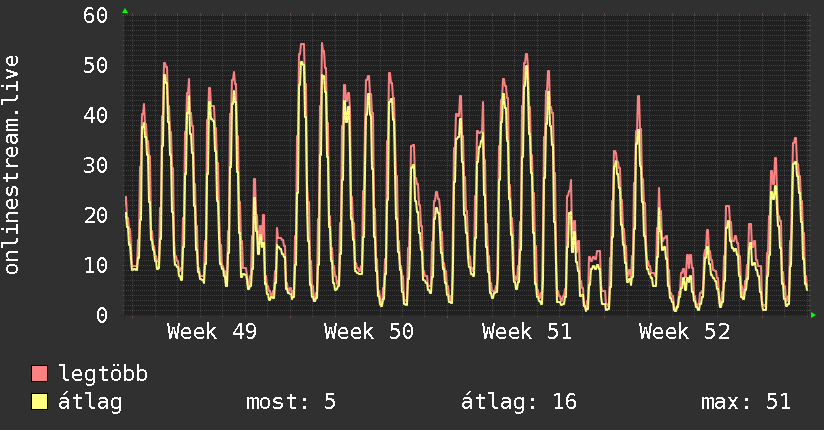
Task: Click the legtöbb legend label
Action: pos(103,374)
